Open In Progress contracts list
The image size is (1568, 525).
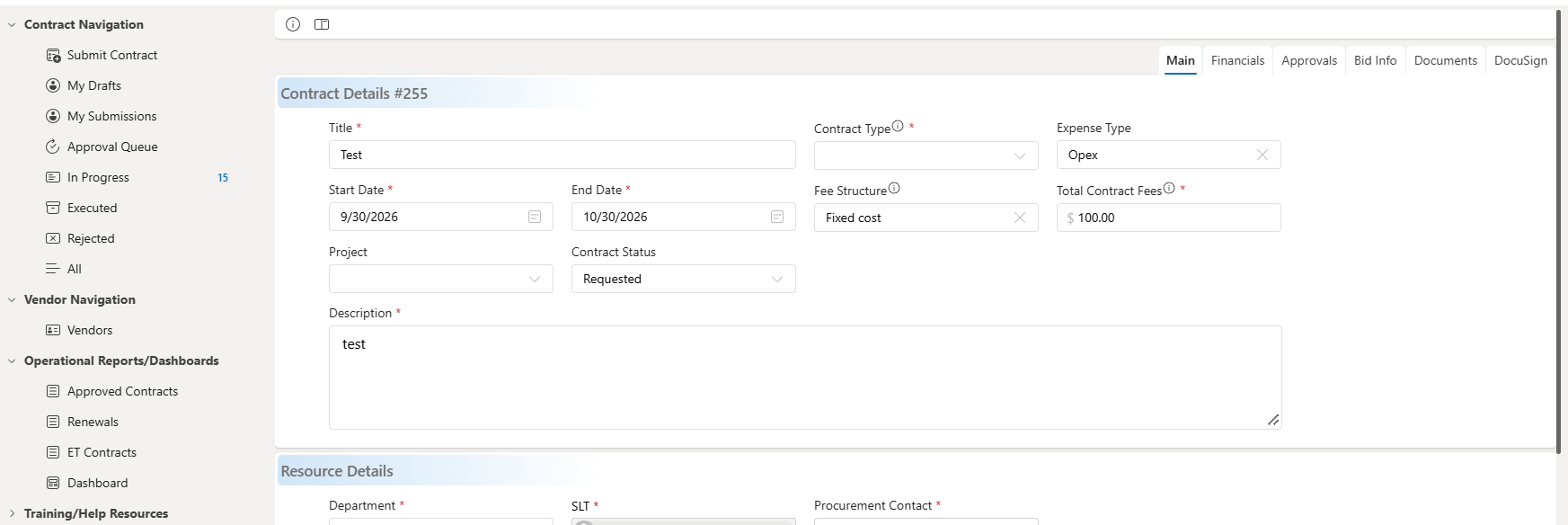[98, 177]
